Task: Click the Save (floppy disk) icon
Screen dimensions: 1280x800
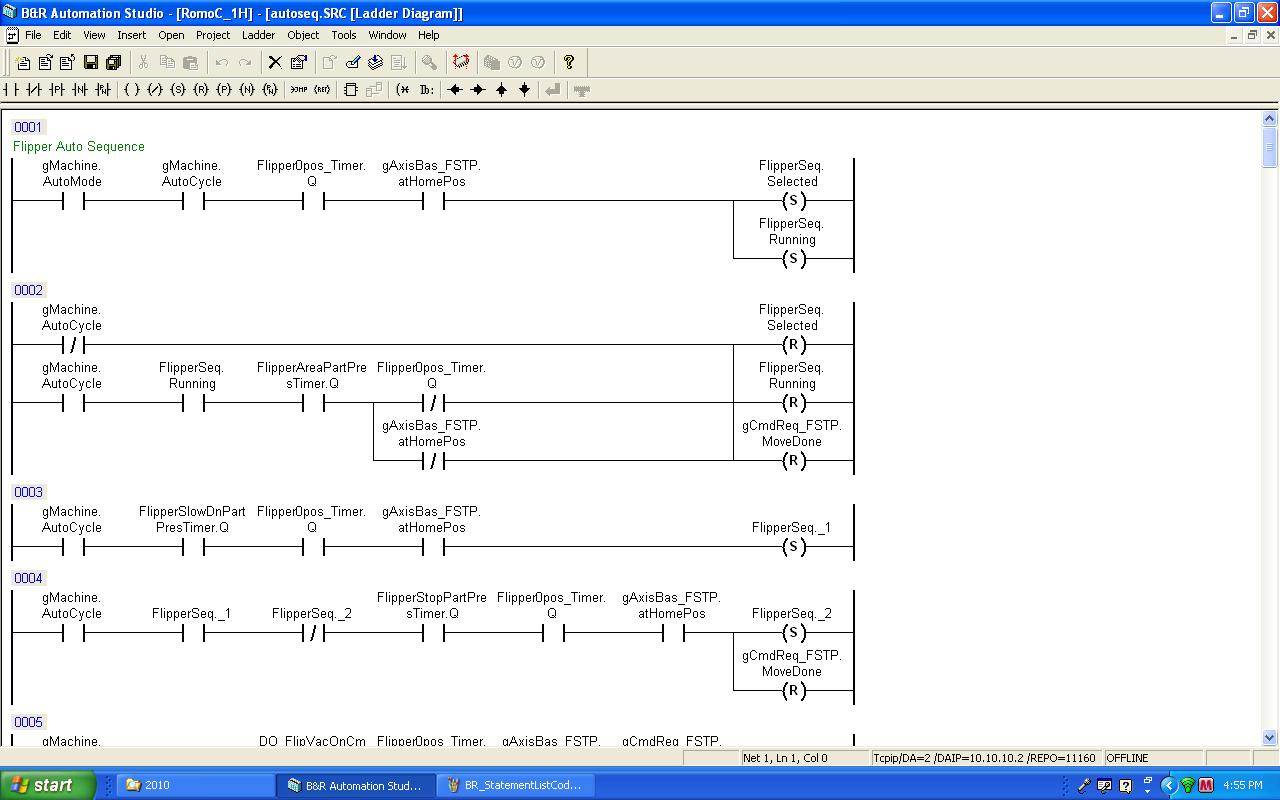Action: click(x=91, y=62)
